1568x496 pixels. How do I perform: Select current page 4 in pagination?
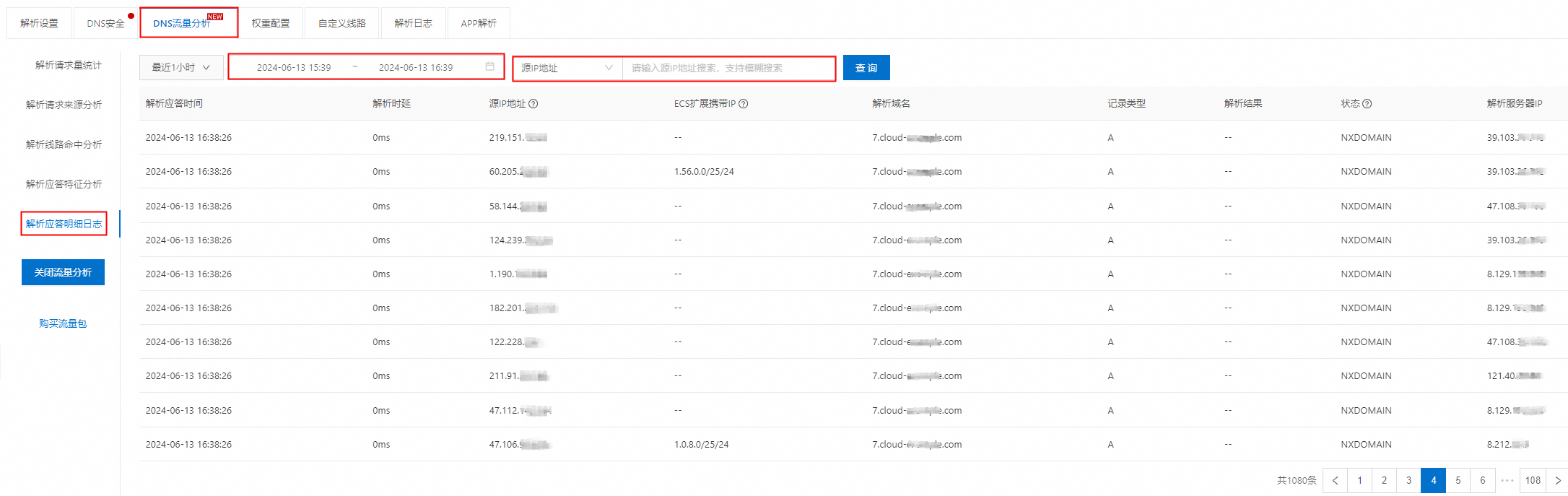tap(1433, 480)
